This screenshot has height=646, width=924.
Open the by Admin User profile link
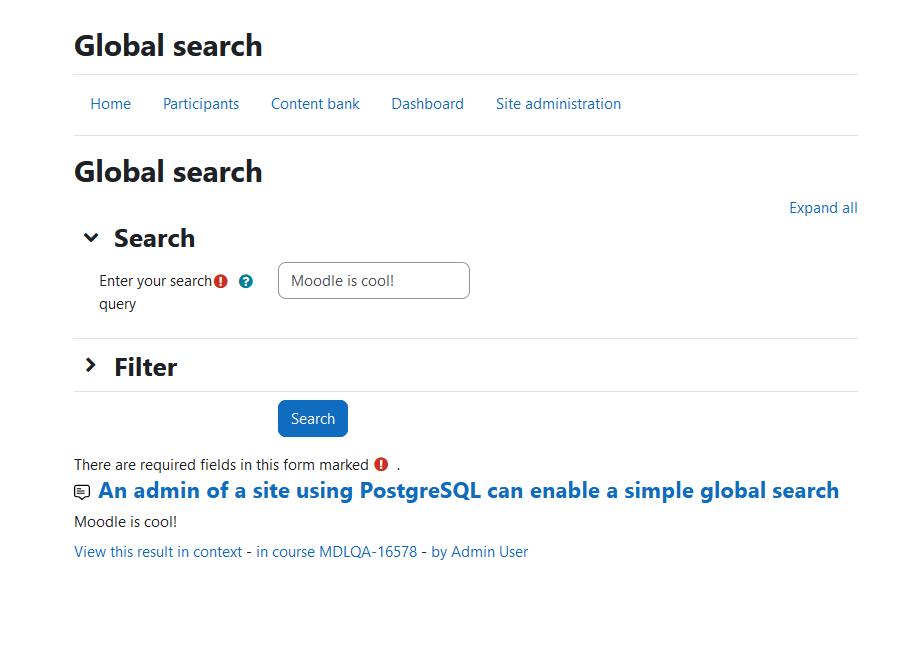pyautogui.click(x=480, y=552)
